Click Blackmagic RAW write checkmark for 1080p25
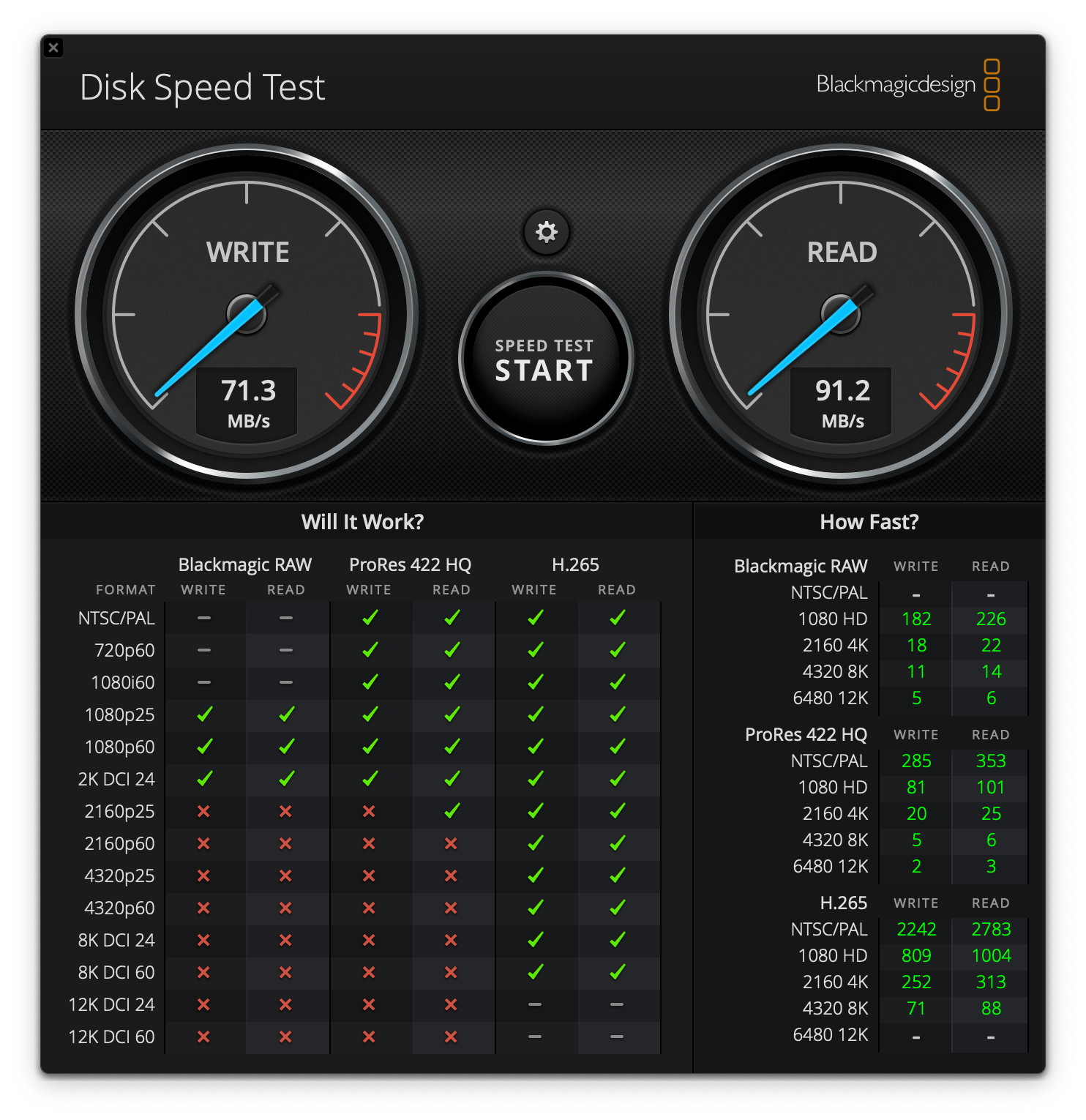The image size is (1086, 1120). click(x=204, y=714)
